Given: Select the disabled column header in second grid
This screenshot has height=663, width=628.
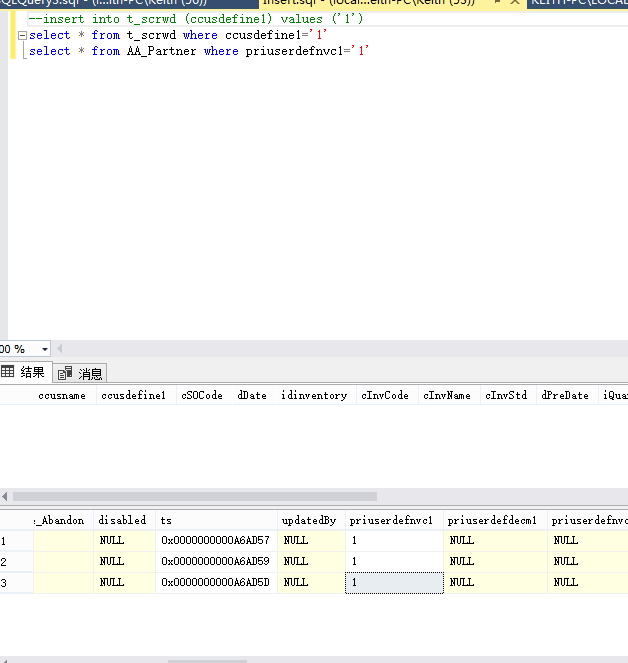Looking at the screenshot, I should [122, 520].
